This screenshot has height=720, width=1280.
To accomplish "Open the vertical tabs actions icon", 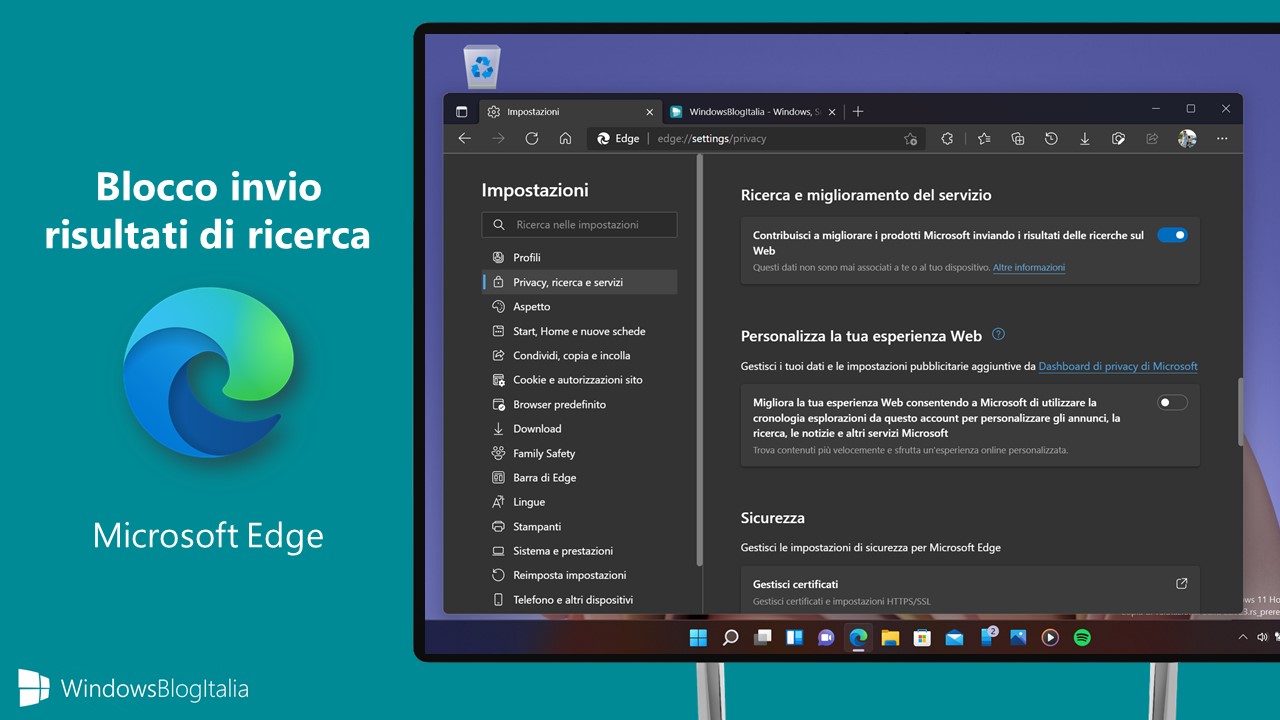I will [461, 111].
